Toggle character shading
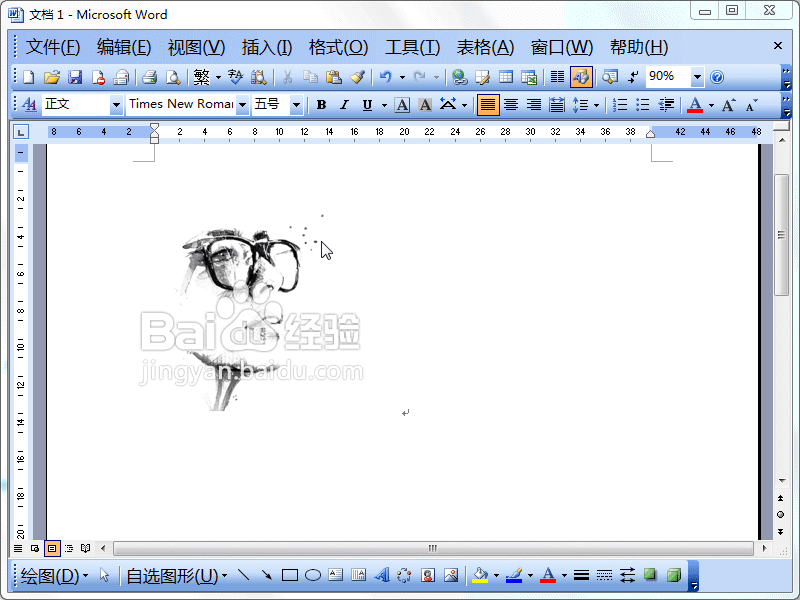 click(x=425, y=105)
